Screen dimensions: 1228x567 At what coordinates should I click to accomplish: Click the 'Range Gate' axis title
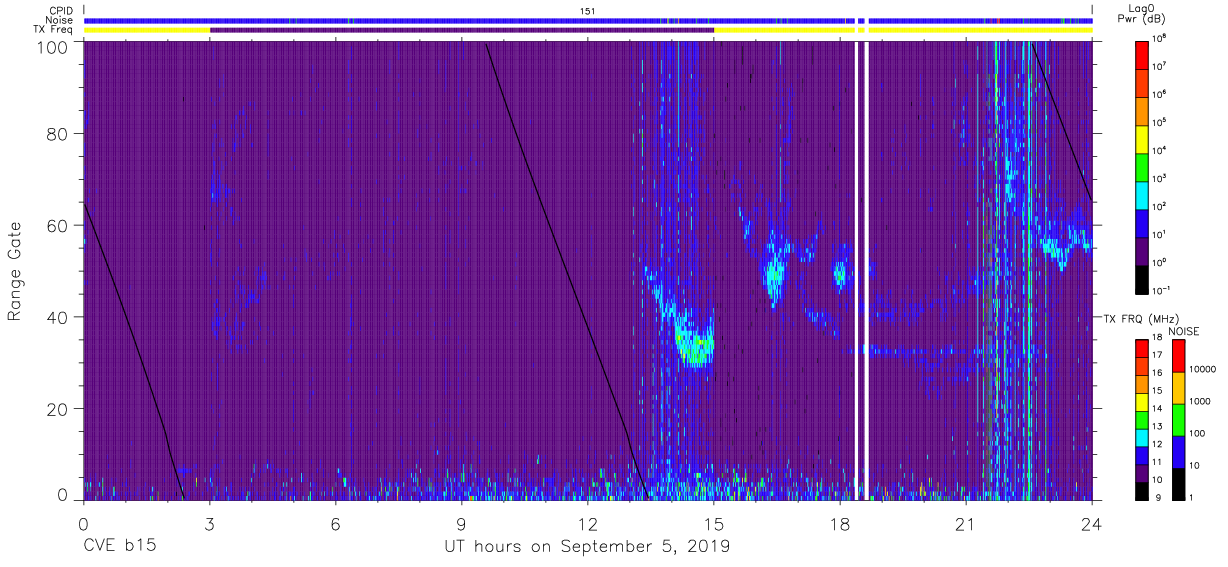15,271
